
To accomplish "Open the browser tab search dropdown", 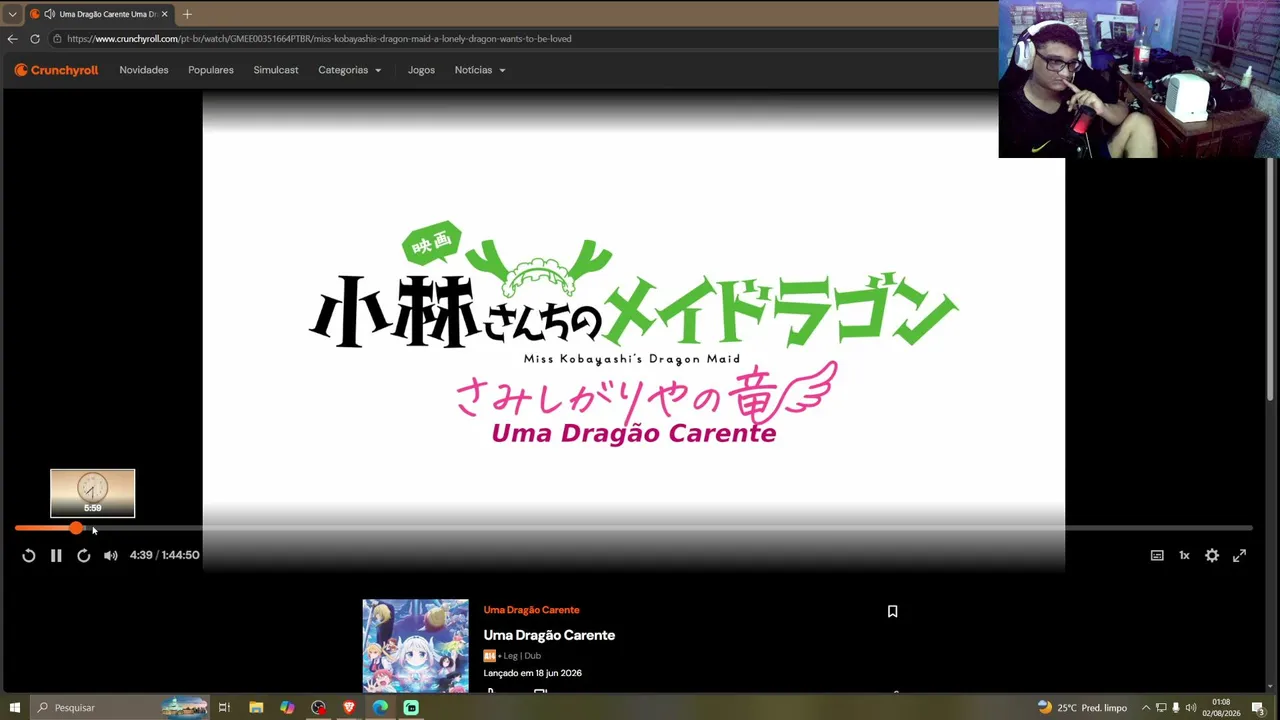I will [12, 14].
